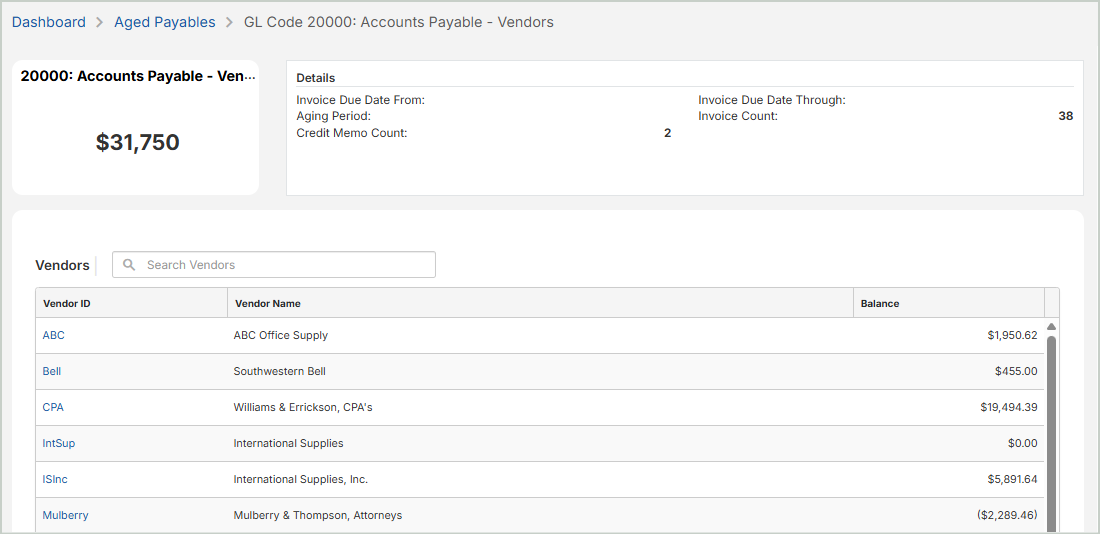Click the magnifier icon in vendor search
The image size is (1100, 534).
(x=129, y=265)
